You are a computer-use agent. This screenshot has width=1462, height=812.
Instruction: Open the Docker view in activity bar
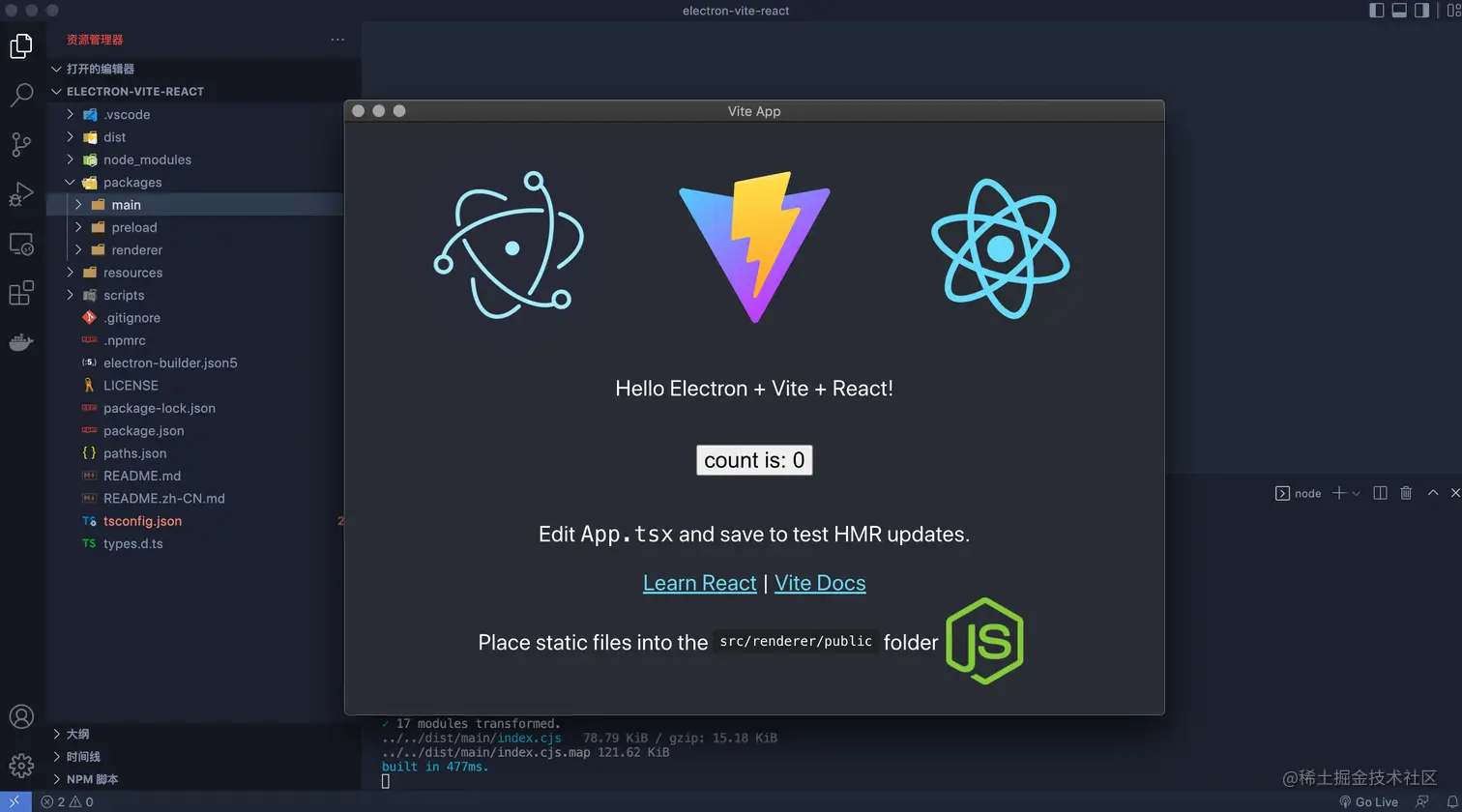21,342
